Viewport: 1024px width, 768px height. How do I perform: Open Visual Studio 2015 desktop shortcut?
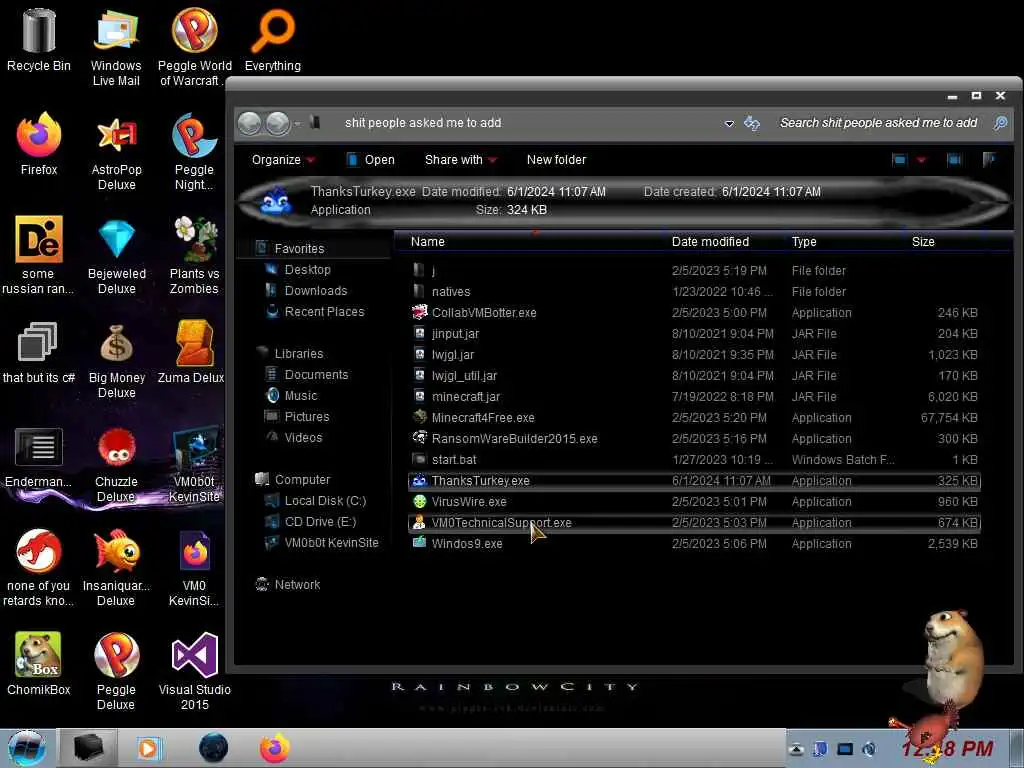[x=194, y=671]
